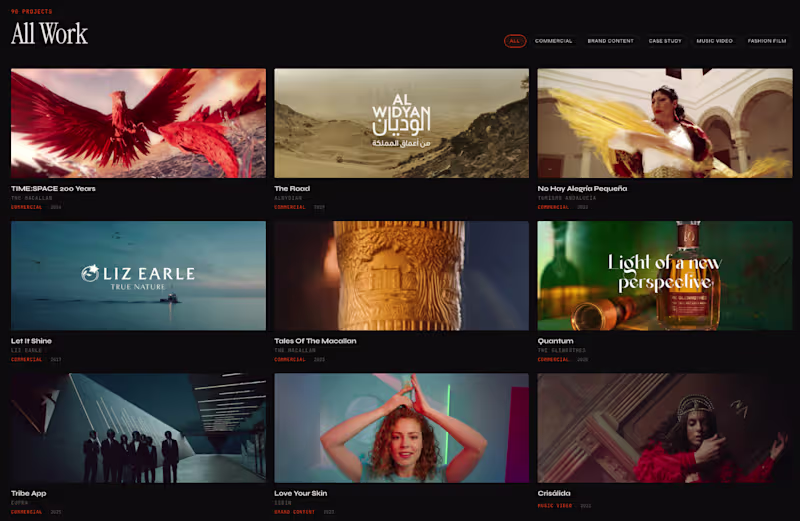
Task: Open the silhouetted suited men thumbnail
Action: coord(138,428)
